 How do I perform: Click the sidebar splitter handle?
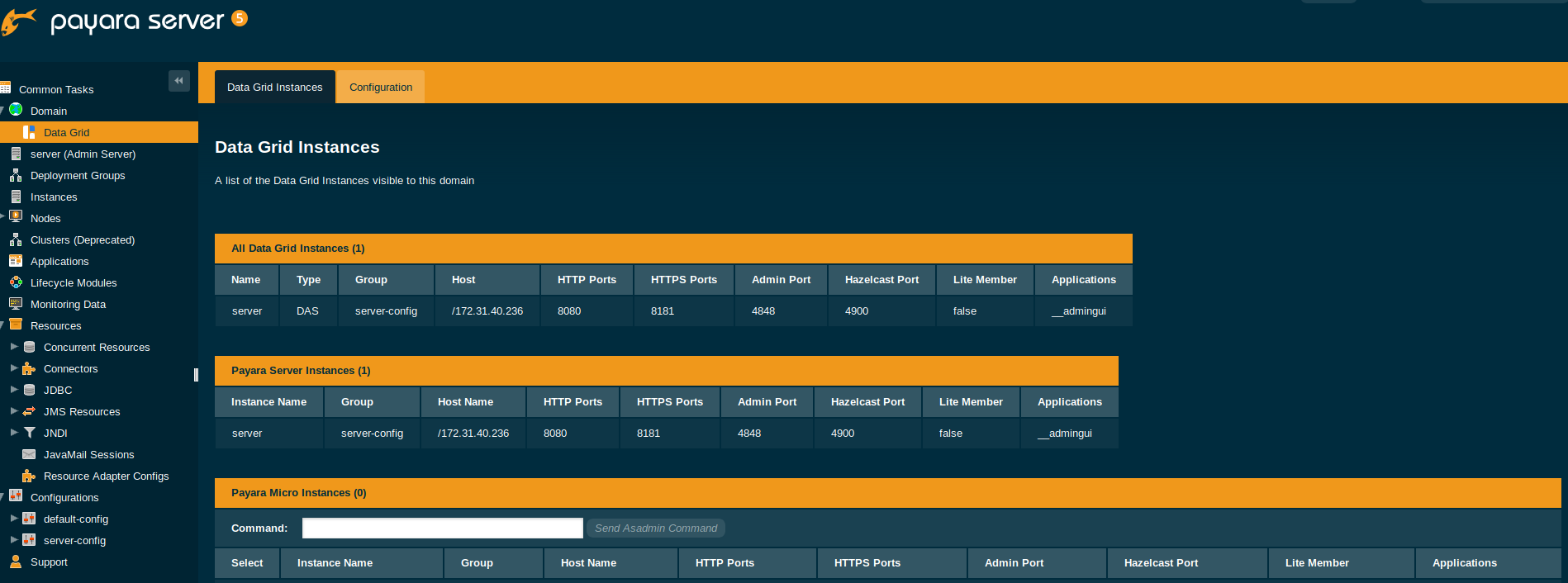196,375
